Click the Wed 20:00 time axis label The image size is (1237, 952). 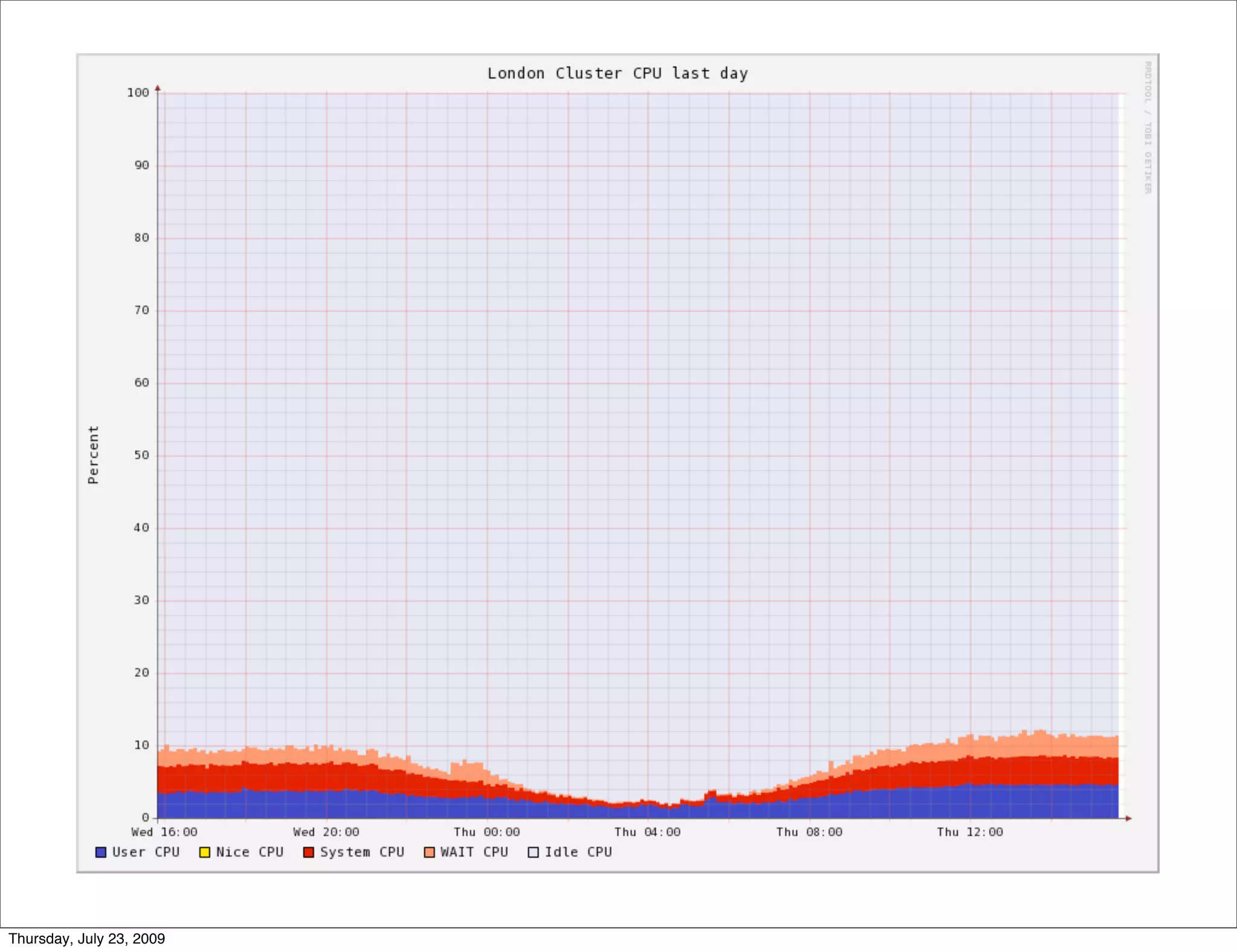tap(326, 832)
